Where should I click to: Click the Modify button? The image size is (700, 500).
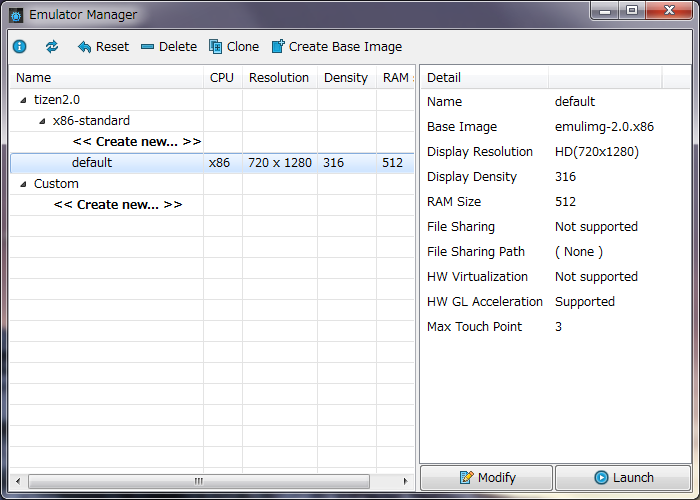[x=487, y=478]
